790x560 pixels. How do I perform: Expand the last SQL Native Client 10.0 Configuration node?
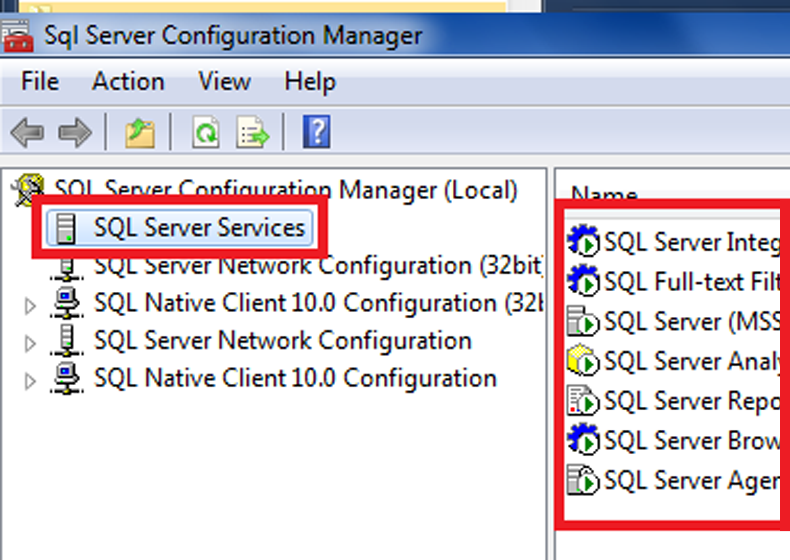[30, 381]
